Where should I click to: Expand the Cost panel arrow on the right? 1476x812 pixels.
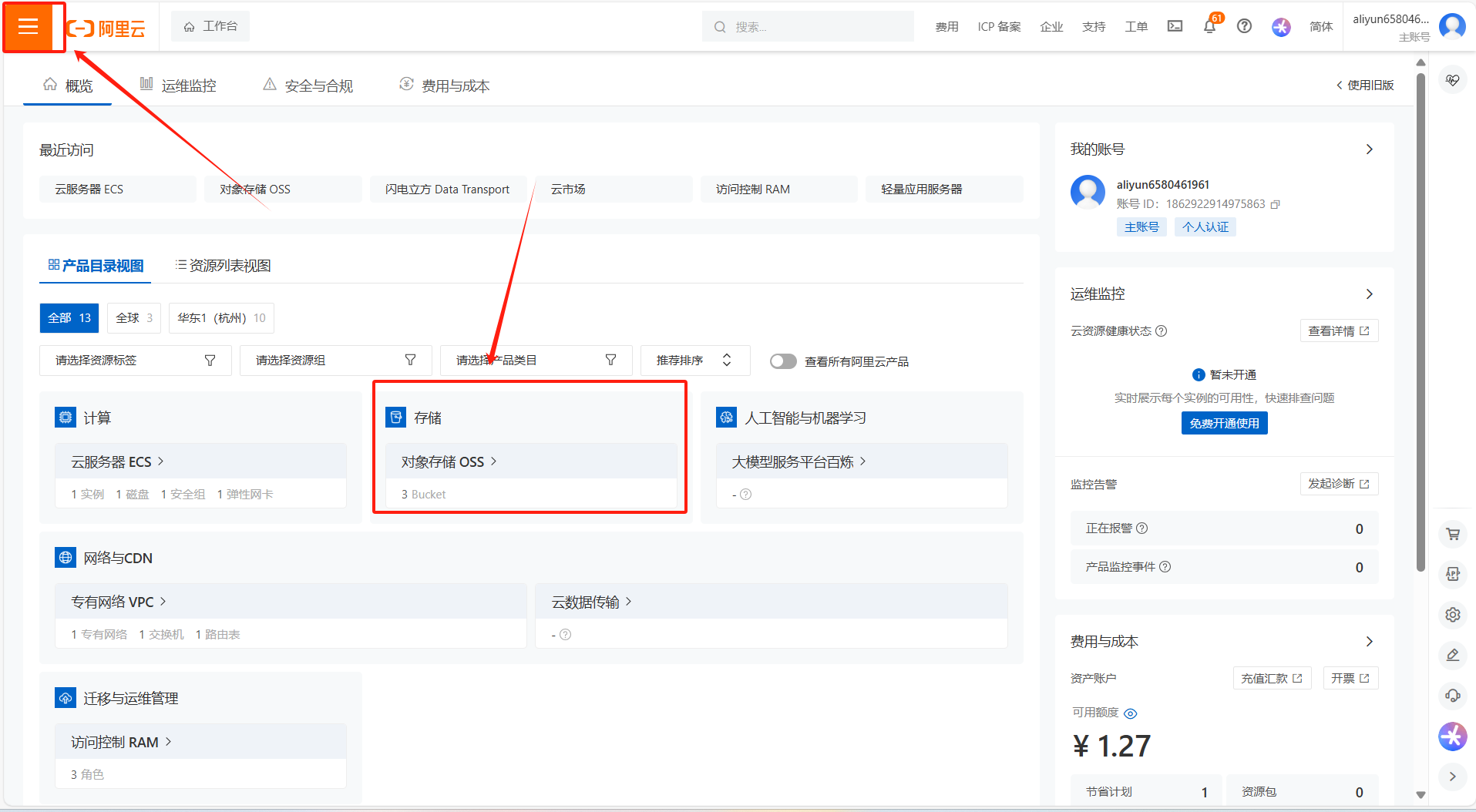[x=1370, y=642]
